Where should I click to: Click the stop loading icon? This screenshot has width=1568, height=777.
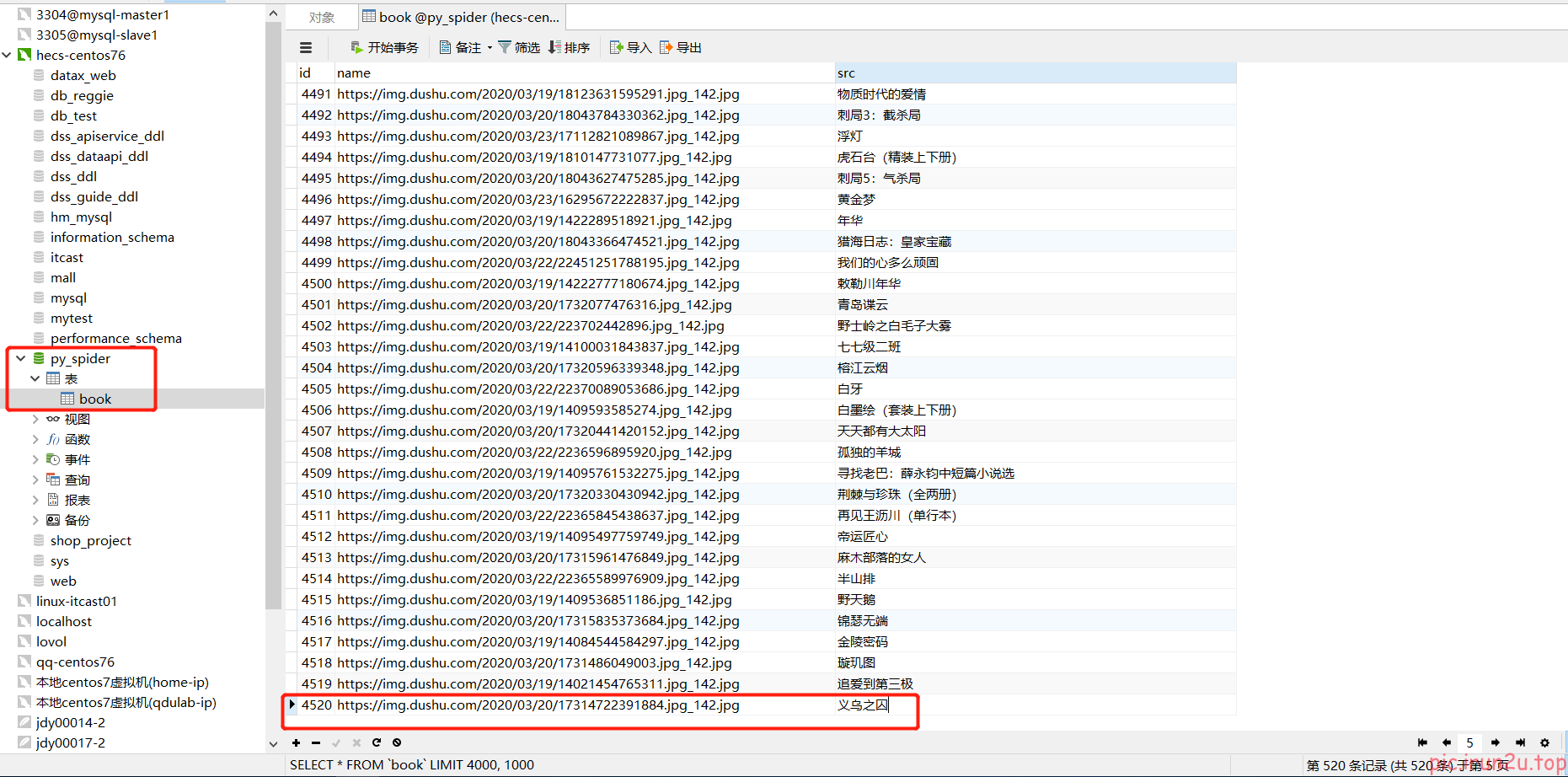point(397,742)
